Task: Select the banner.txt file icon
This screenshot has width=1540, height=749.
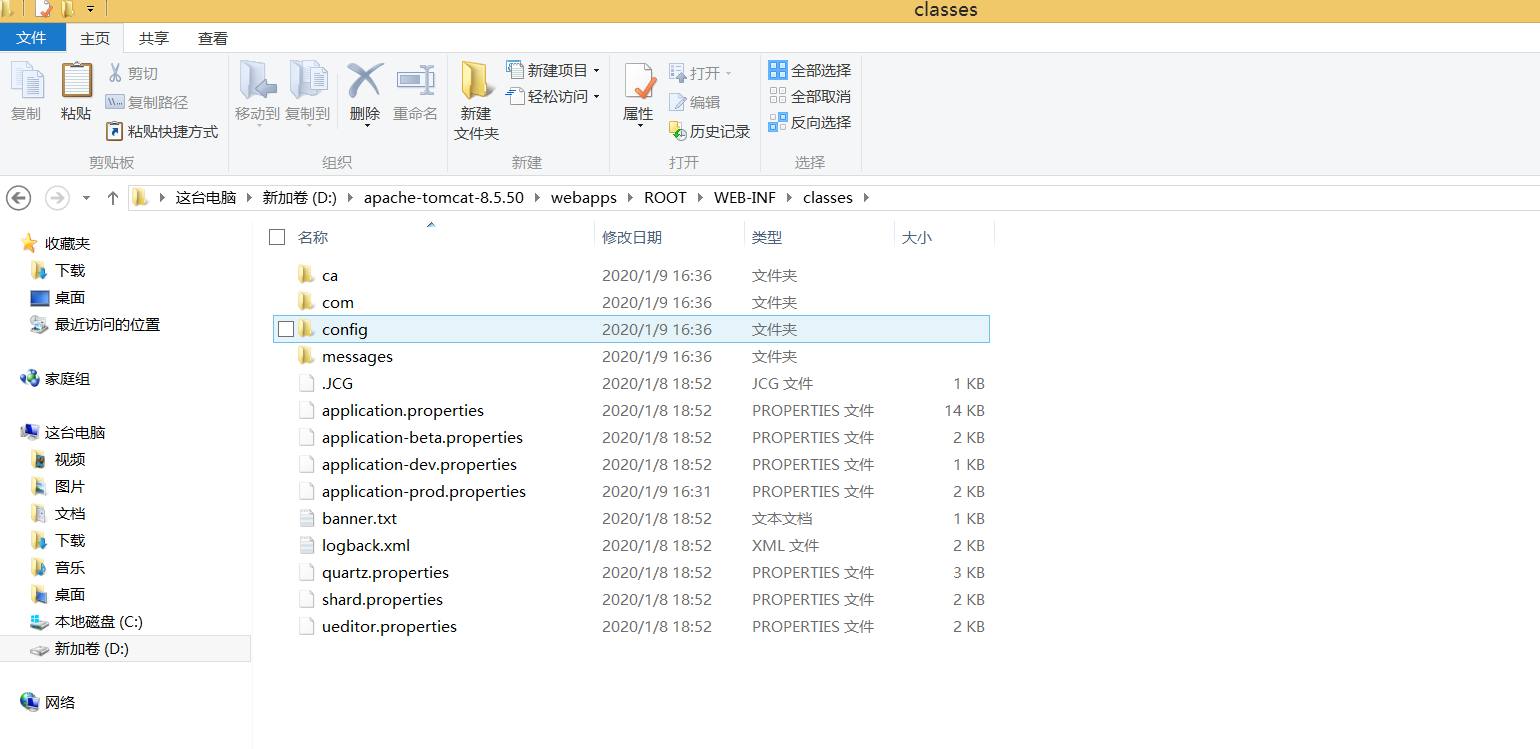Action: point(306,518)
